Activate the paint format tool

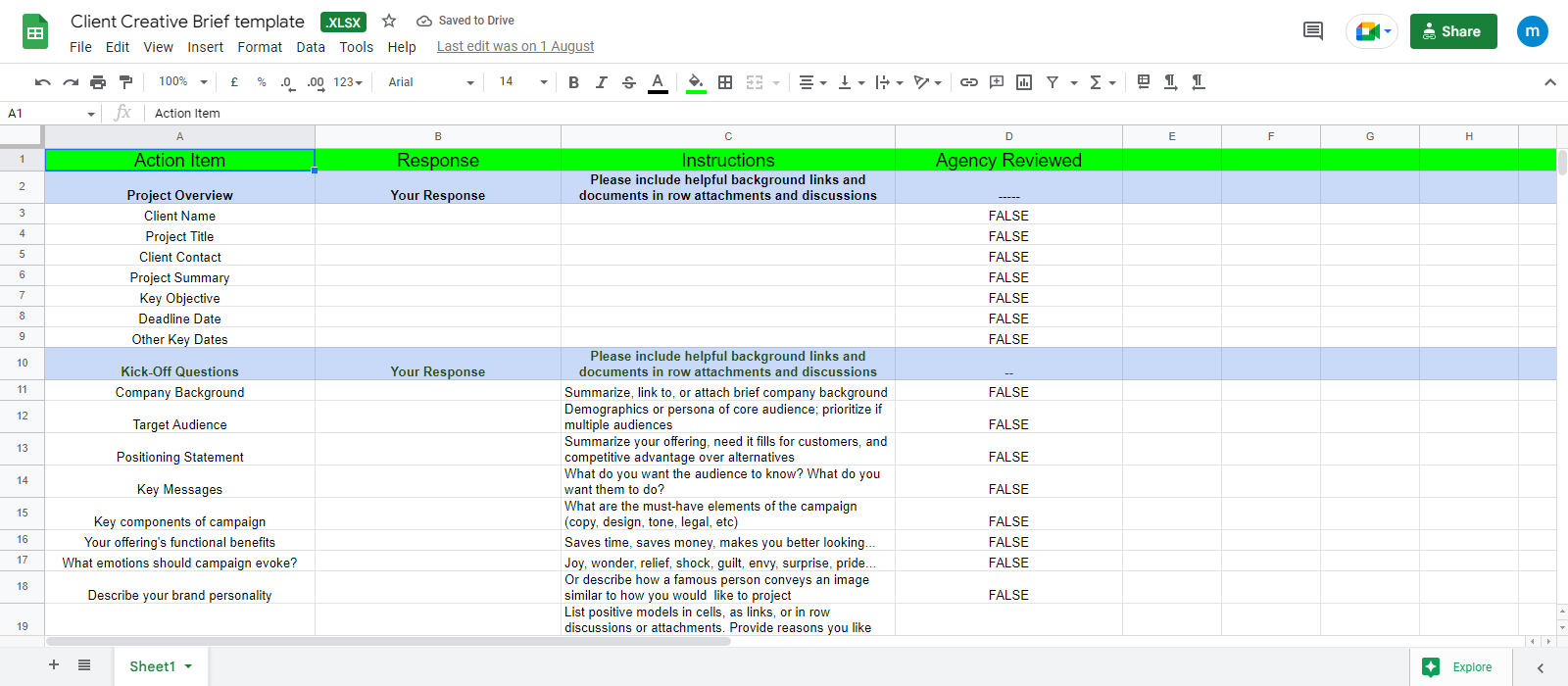125,82
